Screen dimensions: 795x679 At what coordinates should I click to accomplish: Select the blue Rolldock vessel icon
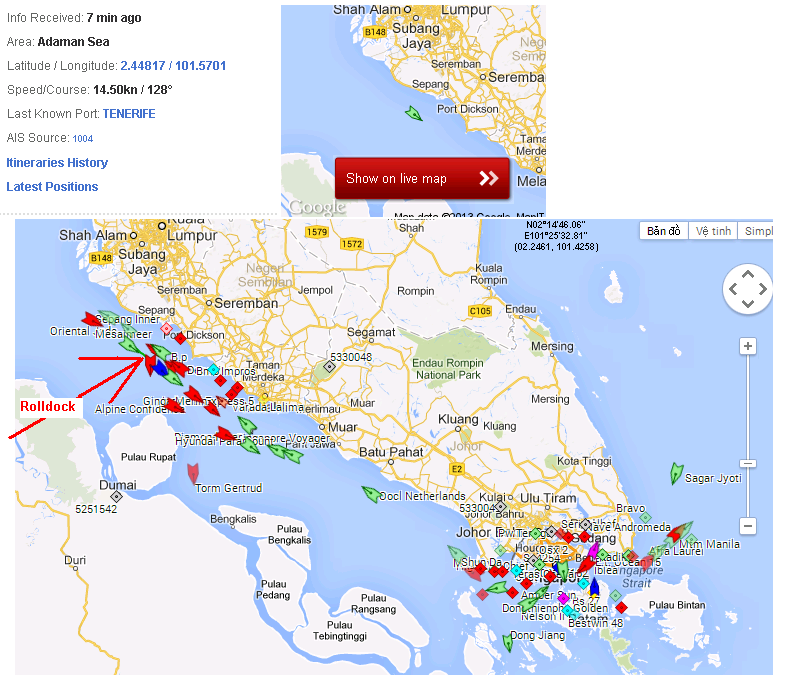click(160, 369)
